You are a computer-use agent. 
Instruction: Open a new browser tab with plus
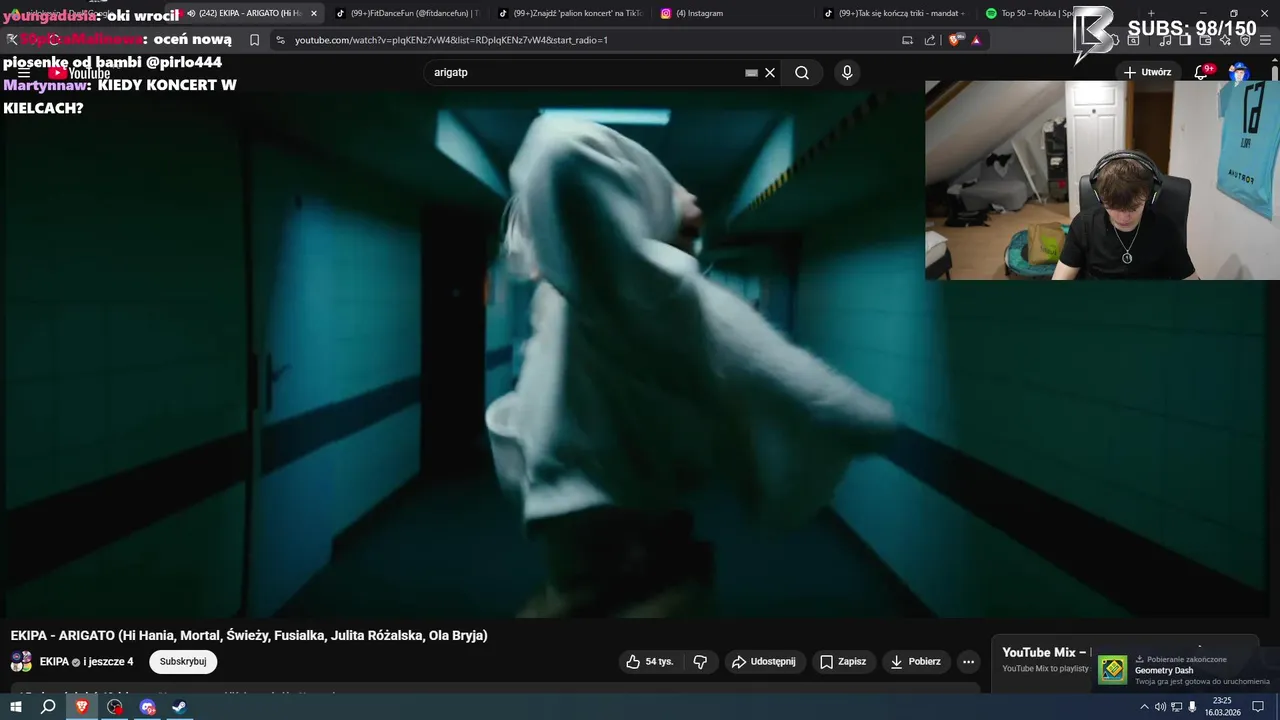pyautogui.click(x=1150, y=13)
